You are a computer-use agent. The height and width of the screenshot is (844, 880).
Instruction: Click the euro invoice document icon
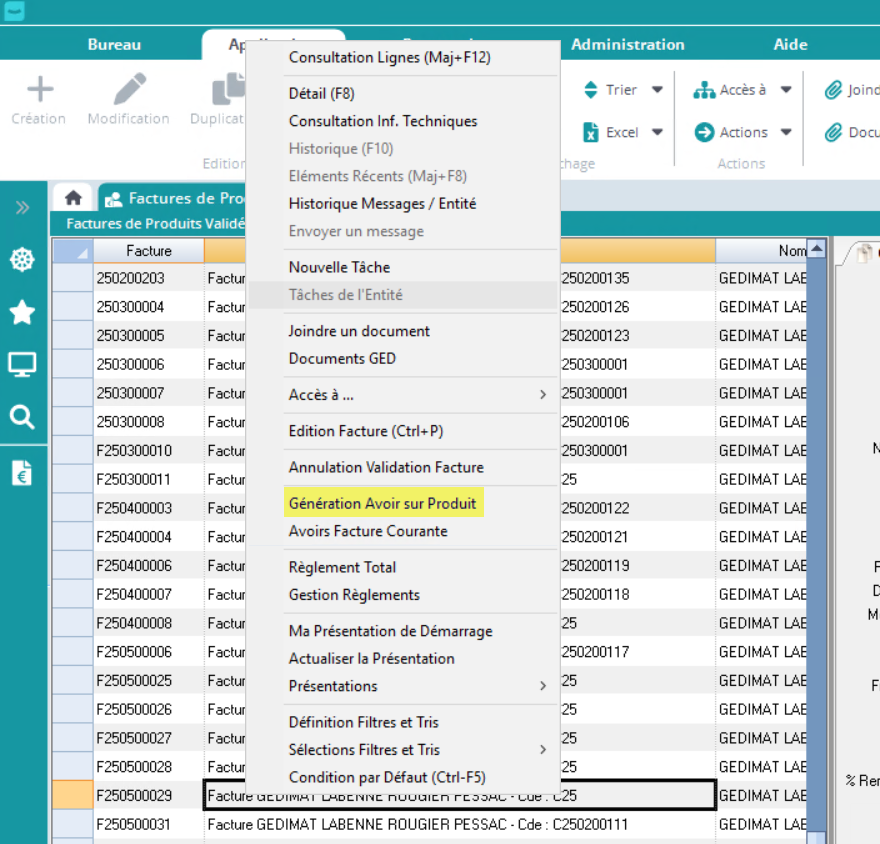pyautogui.click(x=22, y=473)
